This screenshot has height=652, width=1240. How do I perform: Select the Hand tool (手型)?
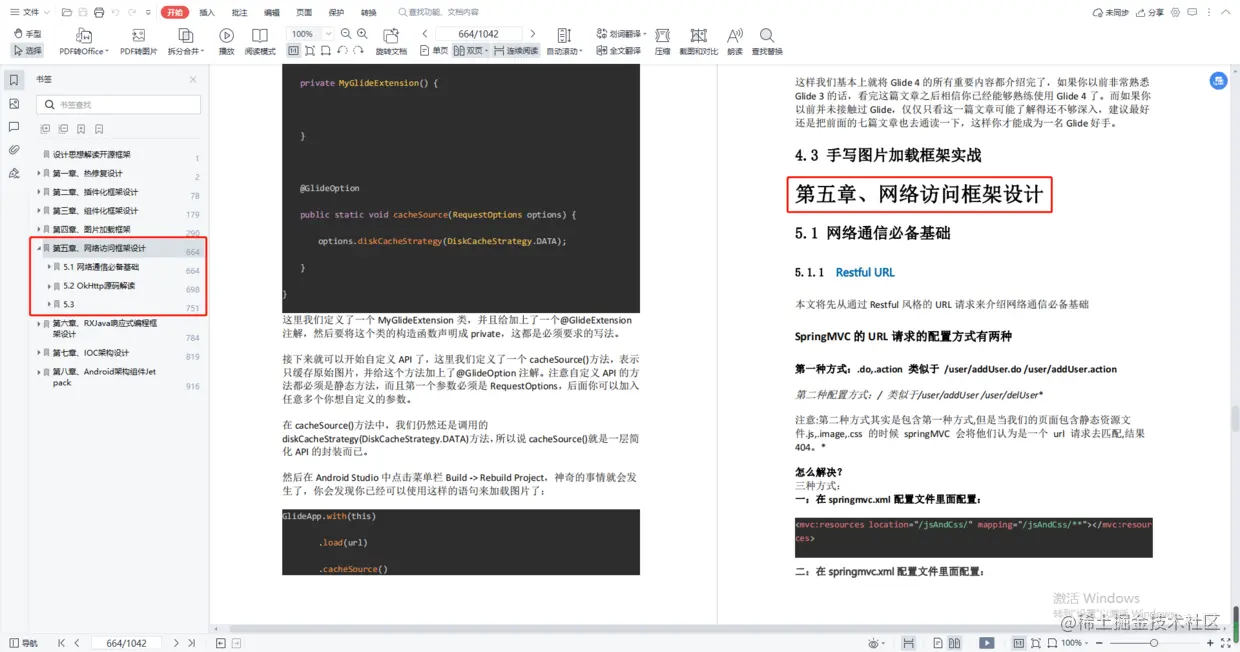point(27,34)
